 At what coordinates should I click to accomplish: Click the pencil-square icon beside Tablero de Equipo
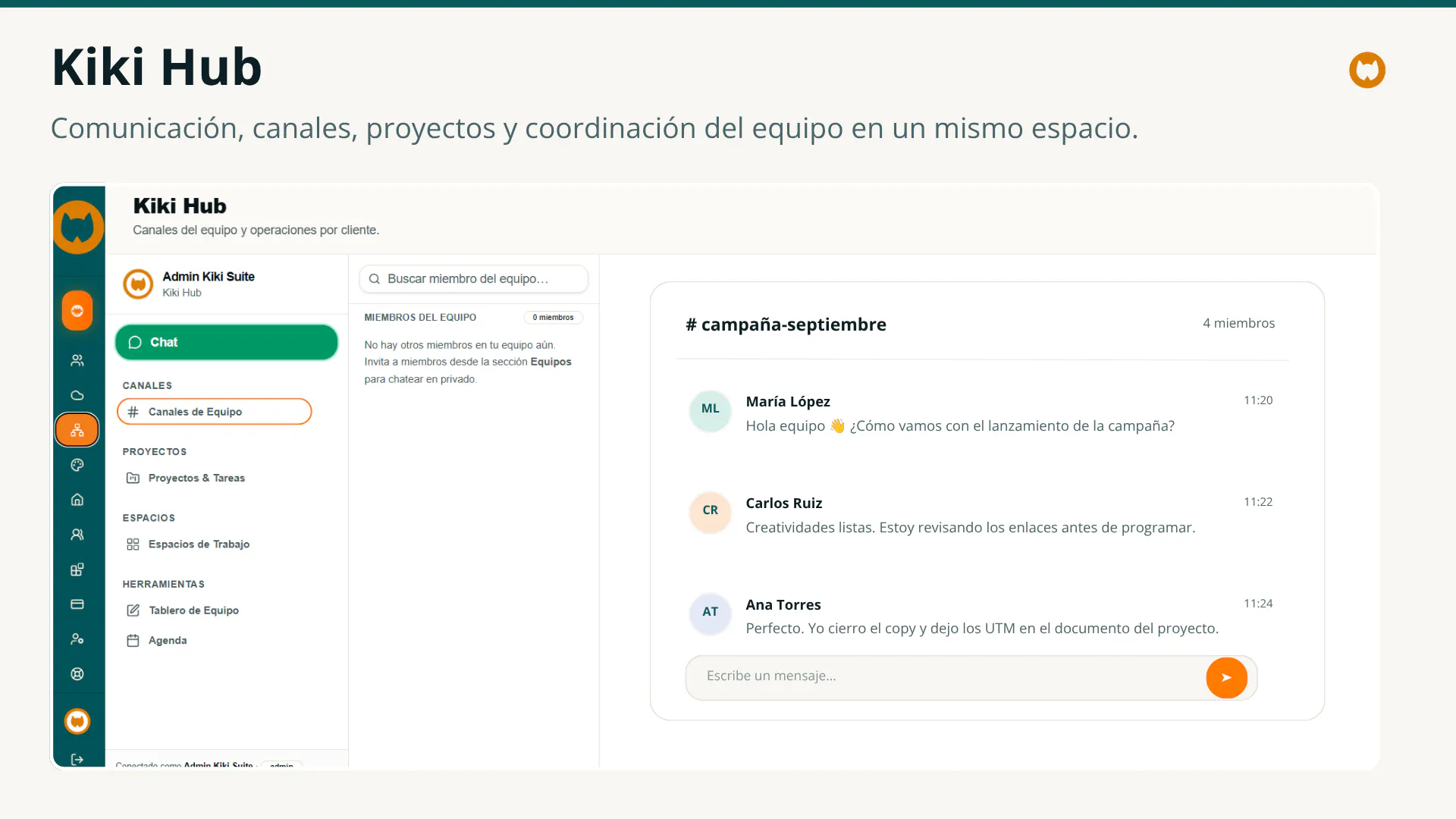(x=133, y=610)
